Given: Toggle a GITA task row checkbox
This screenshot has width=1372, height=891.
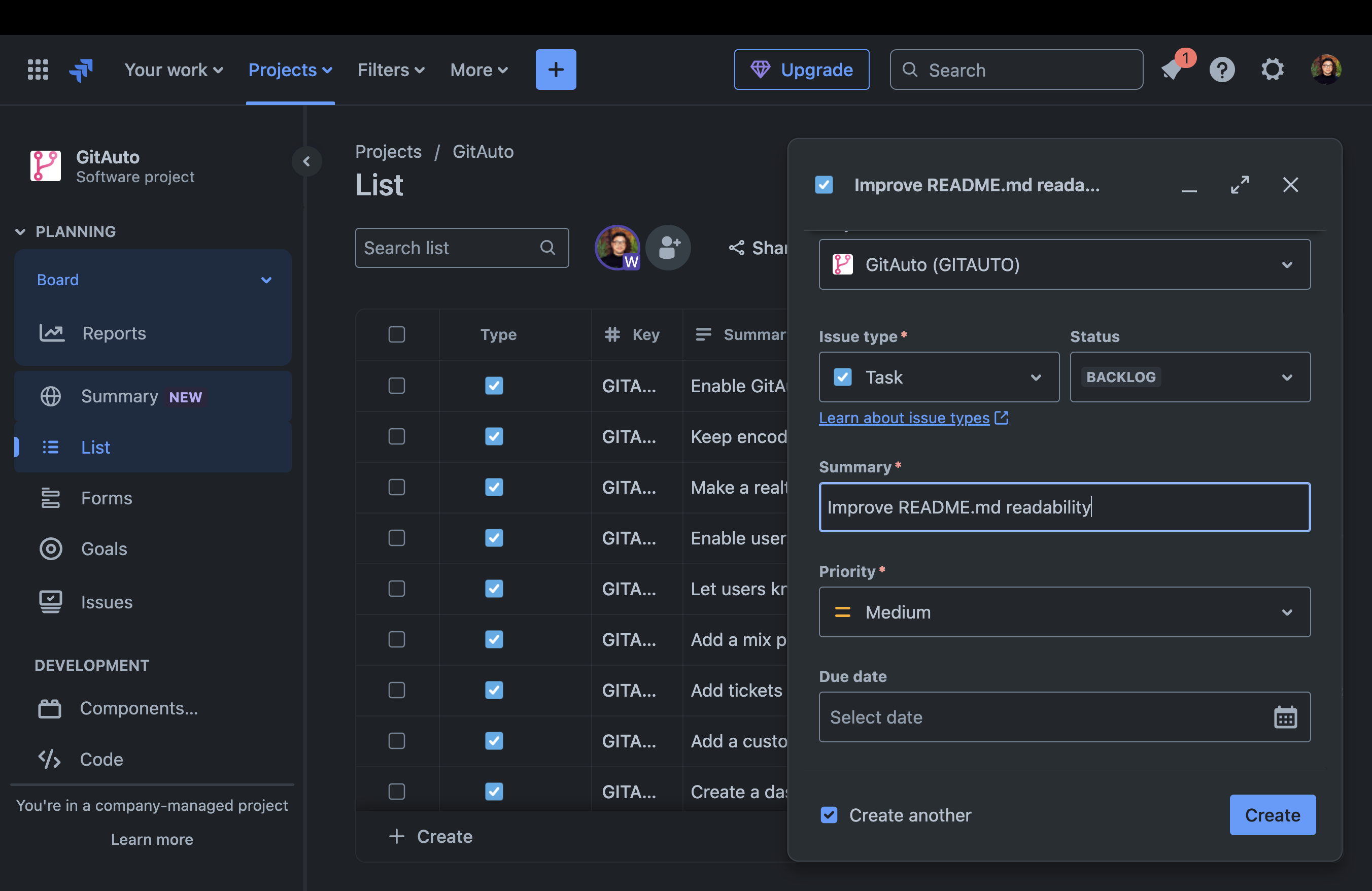Looking at the screenshot, I should coord(396,385).
